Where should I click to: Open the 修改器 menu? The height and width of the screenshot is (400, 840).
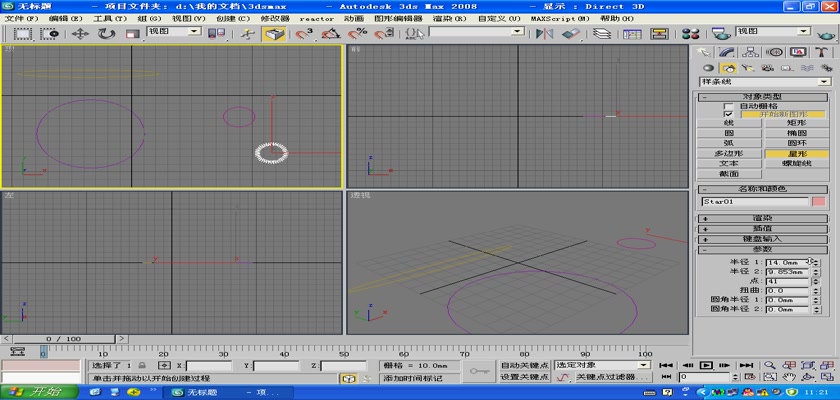[x=275, y=18]
